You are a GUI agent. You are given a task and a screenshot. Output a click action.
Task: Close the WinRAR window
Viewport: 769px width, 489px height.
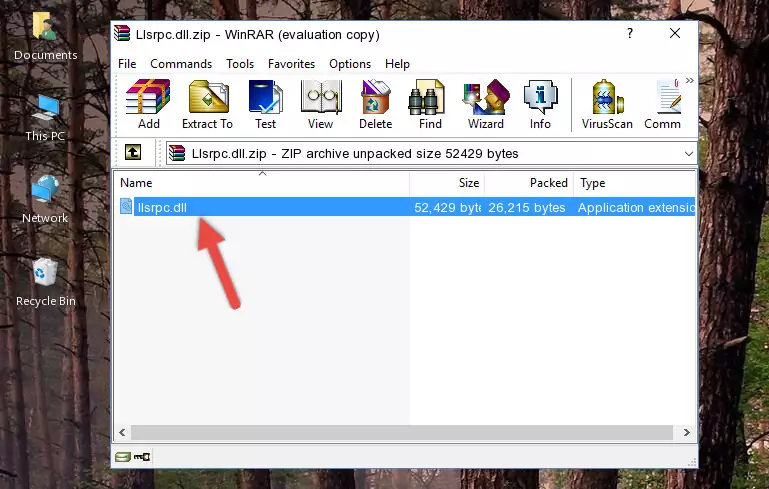pos(675,33)
